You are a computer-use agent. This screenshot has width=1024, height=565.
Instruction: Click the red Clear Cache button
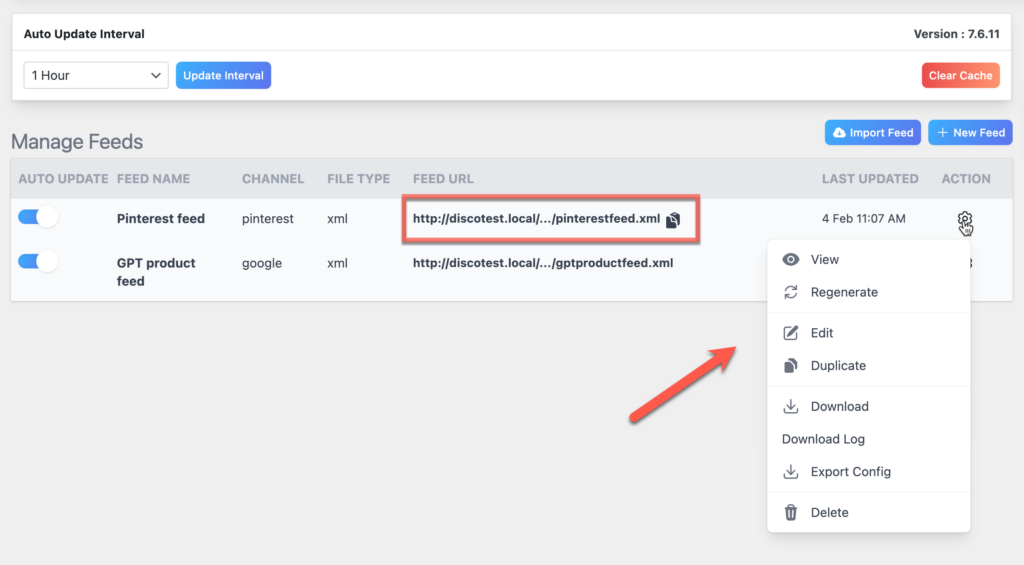pyautogui.click(x=961, y=75)
